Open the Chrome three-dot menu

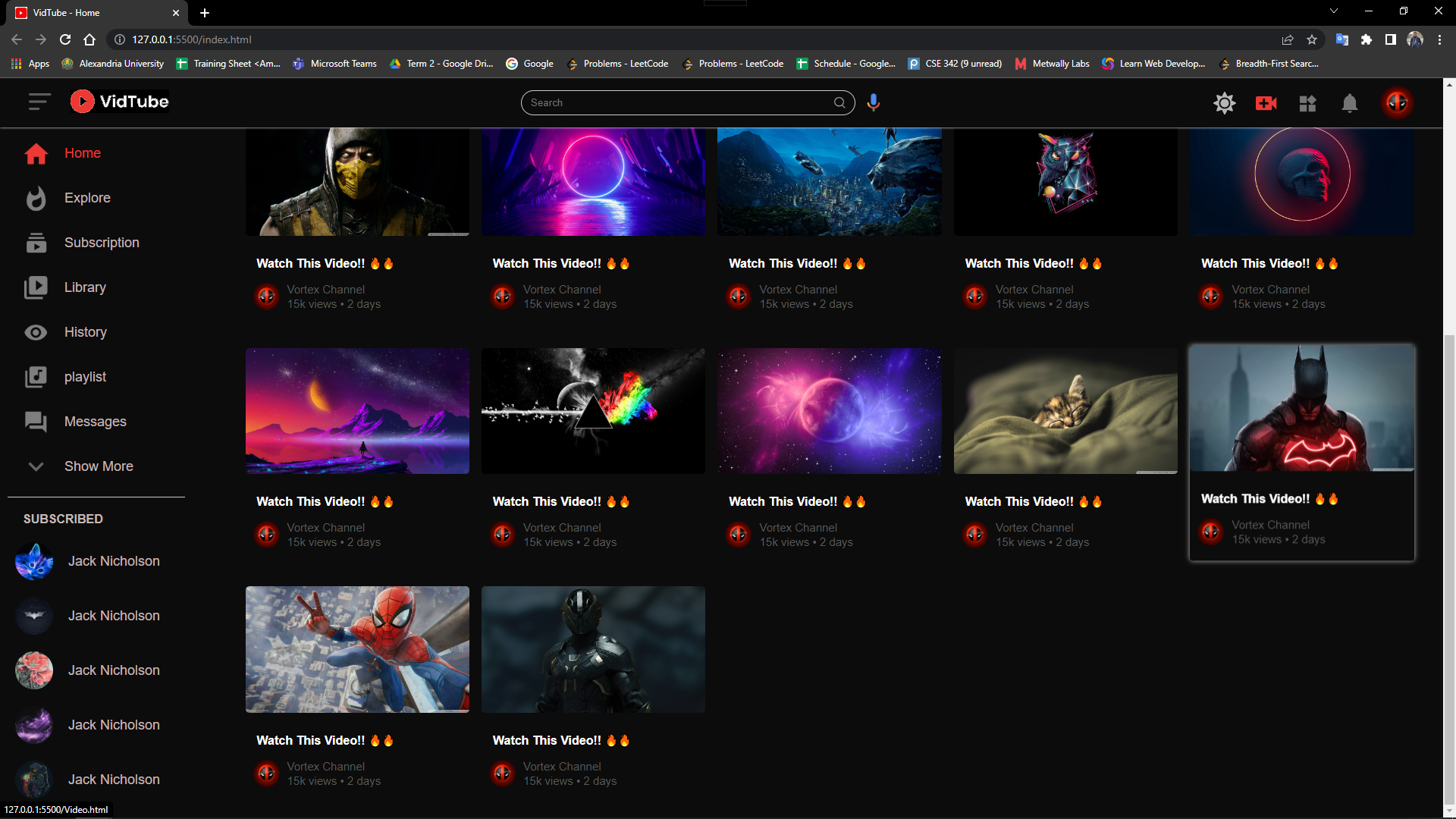pyautogui.click(x=1439, y=39)
